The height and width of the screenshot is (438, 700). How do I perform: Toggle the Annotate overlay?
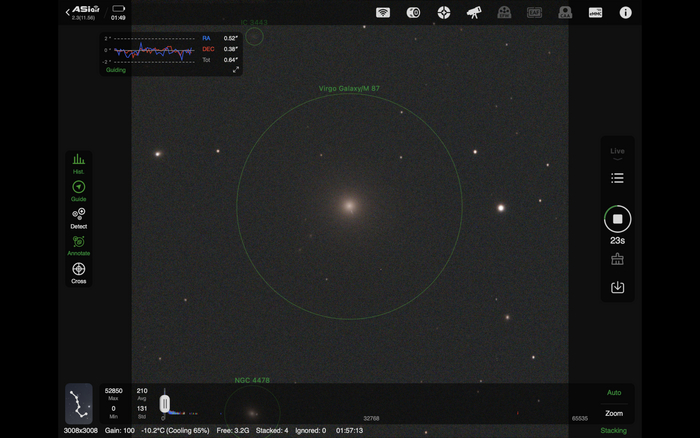click(78, 245)
